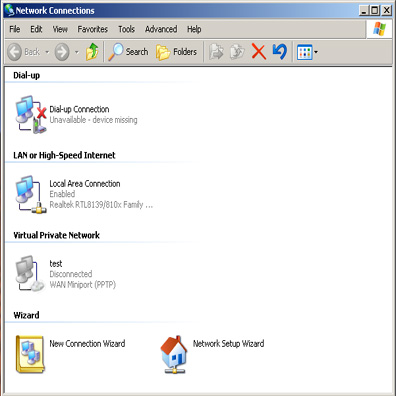
Task: Open the View menu
Action: click(x=60, y=29)
